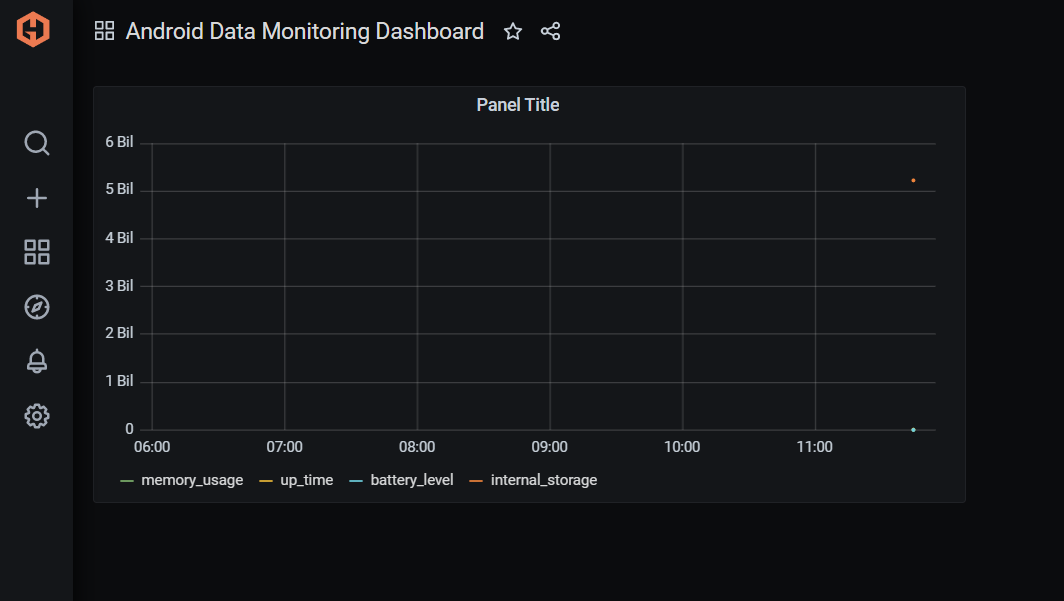Open the Panel Title menu
Image resolution: width=1064 pixels, height=601 pixels.
(518, 105)
